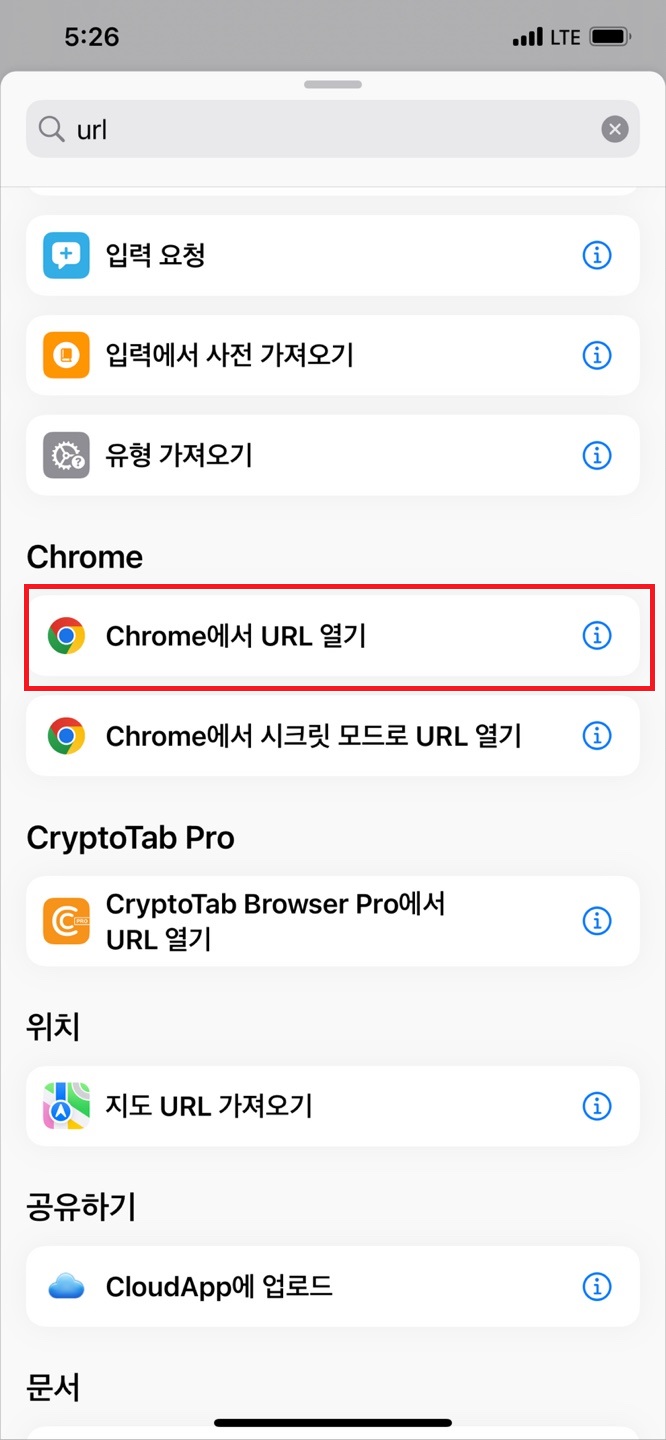Tap the 유형 가져오기 gear icon
The height and width of the screenshot is (1440, 666).
point(67,456)
